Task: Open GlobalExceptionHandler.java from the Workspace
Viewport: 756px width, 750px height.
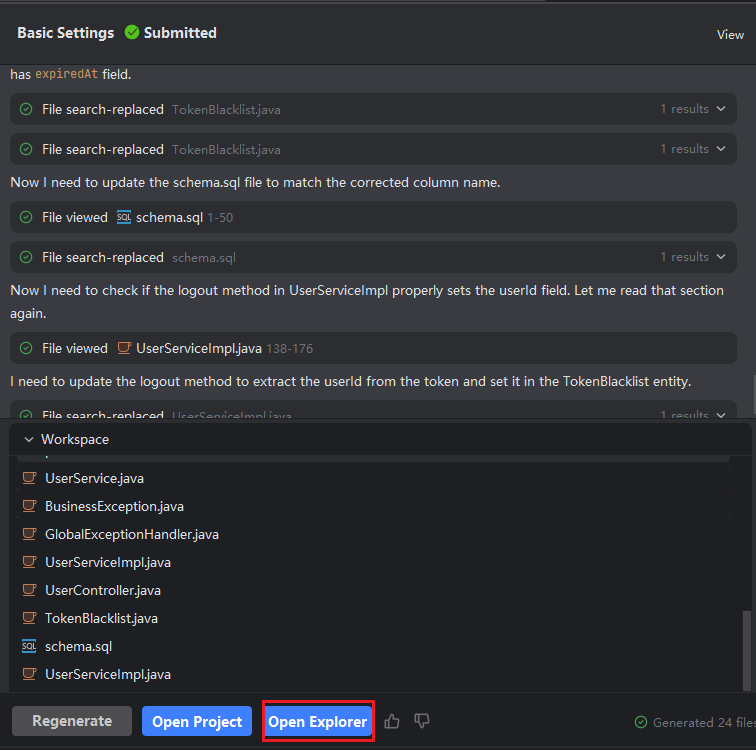Action: (131, 534)
